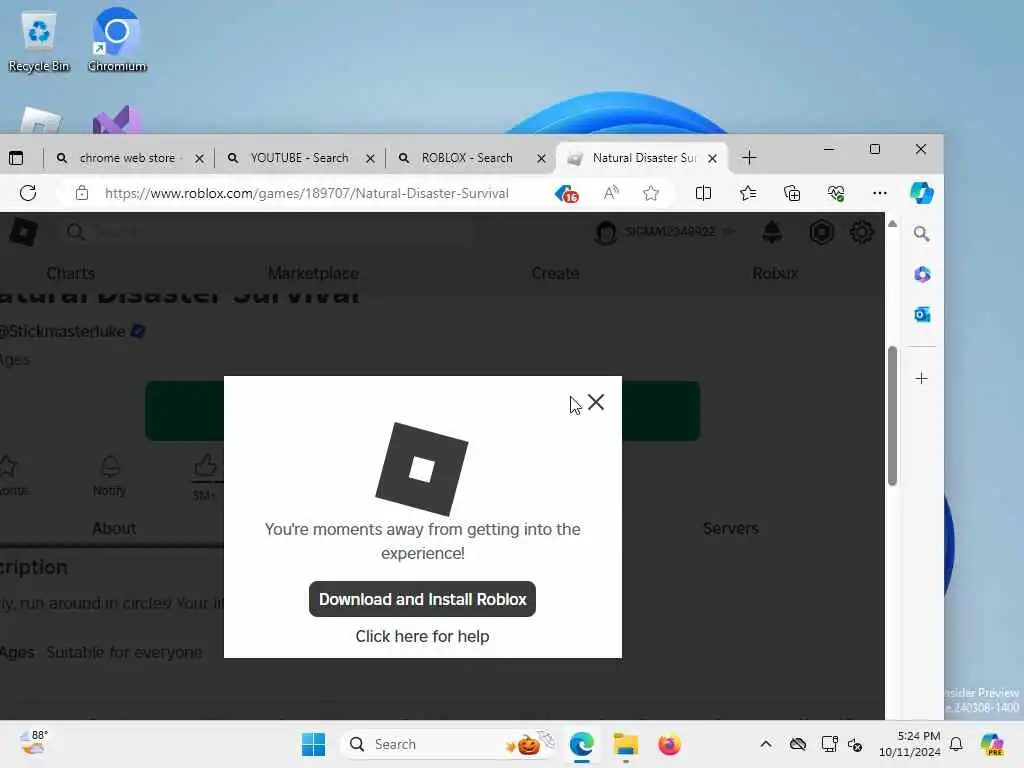Select the Natural Disaster Survival tab
Viewport: 1024px width, 768px height.
tap(643, 158)
